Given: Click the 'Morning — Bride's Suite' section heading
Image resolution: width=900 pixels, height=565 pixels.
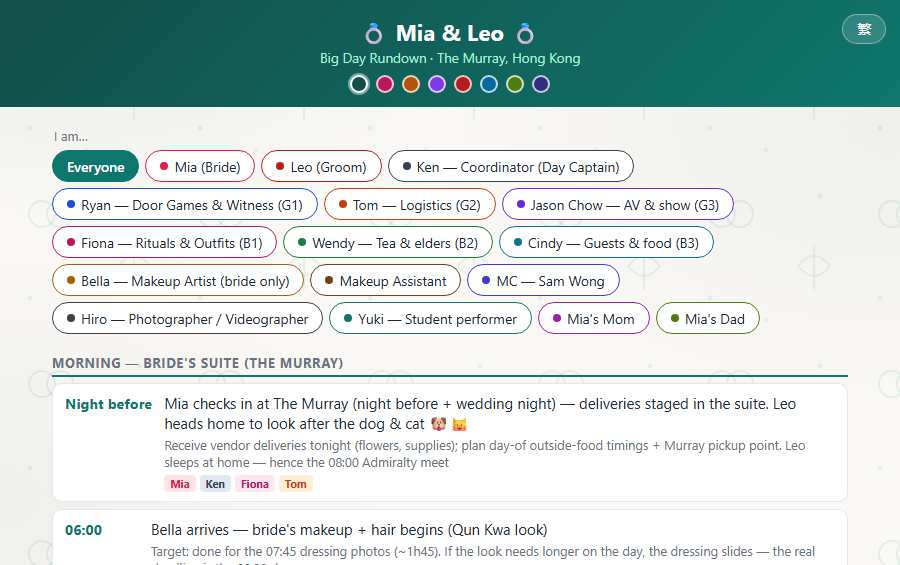Looking at the screenshot, I should tap(197, 363).
